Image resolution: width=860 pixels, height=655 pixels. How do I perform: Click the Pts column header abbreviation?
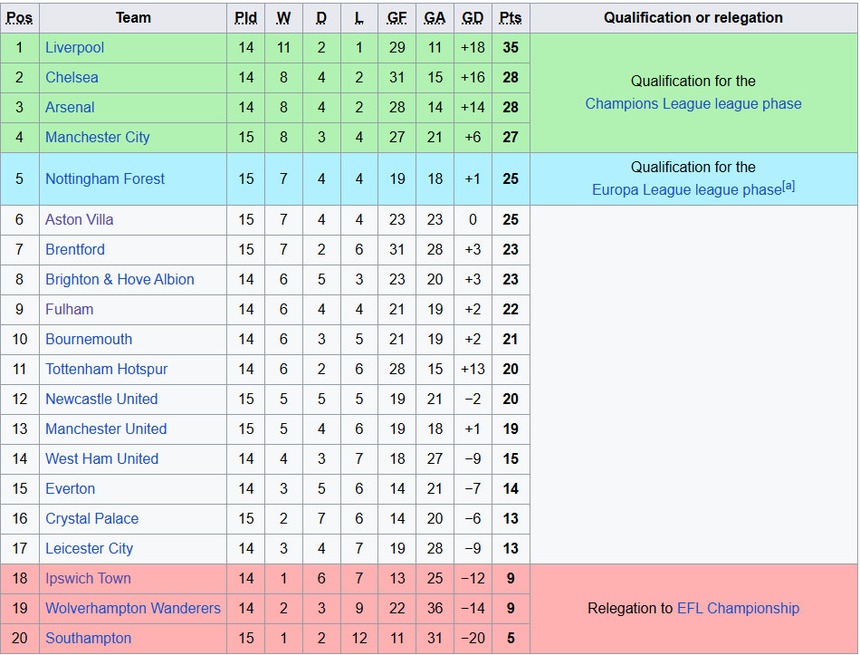tap(510, 17)
